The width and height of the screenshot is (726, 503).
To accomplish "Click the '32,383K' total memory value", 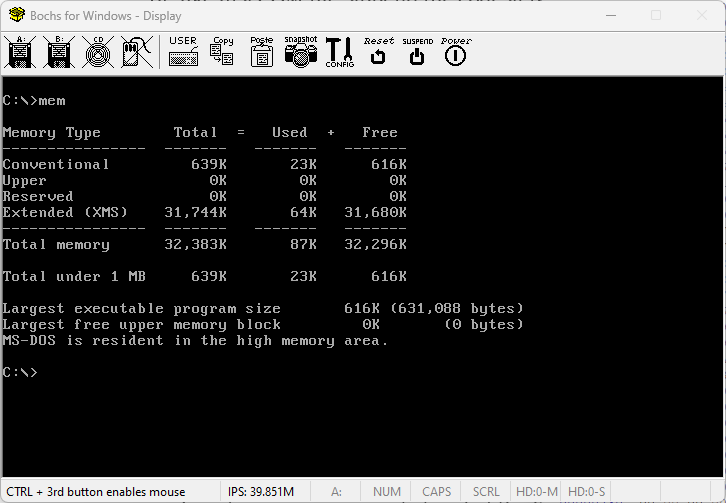I will tap(195, 245).
